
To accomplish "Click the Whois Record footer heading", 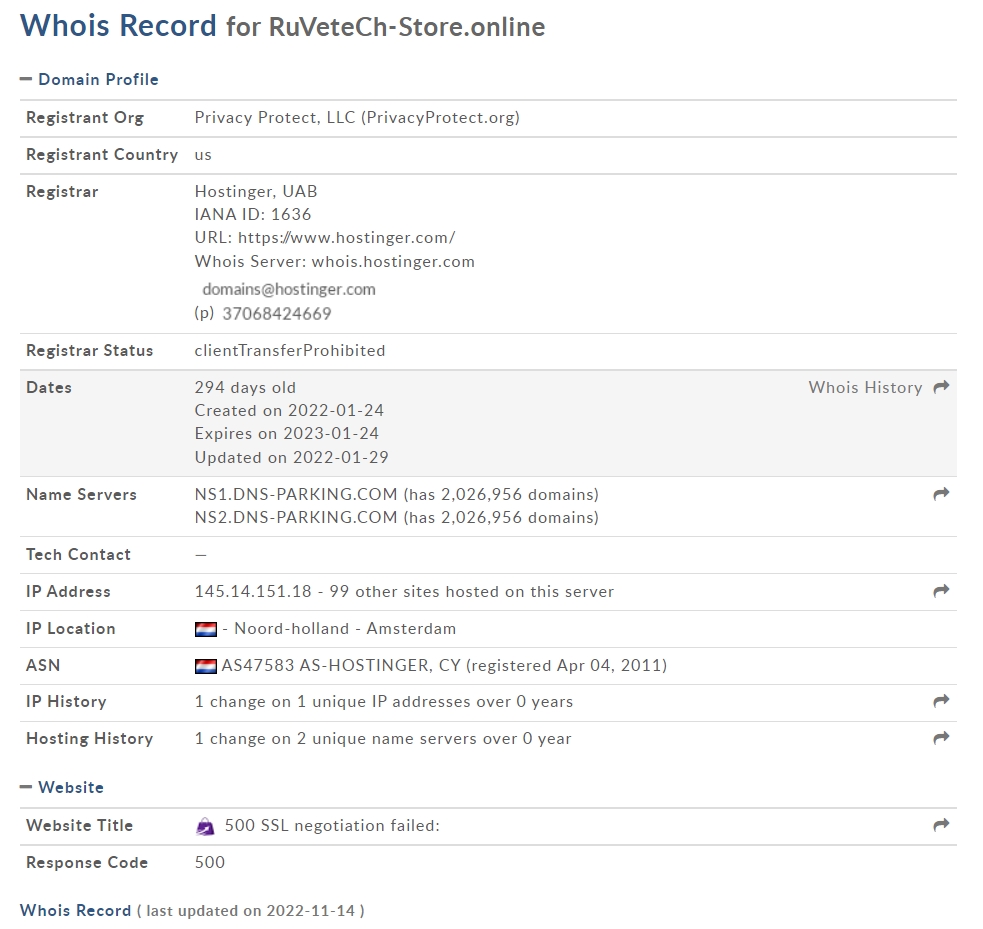I will pos(75,910).
